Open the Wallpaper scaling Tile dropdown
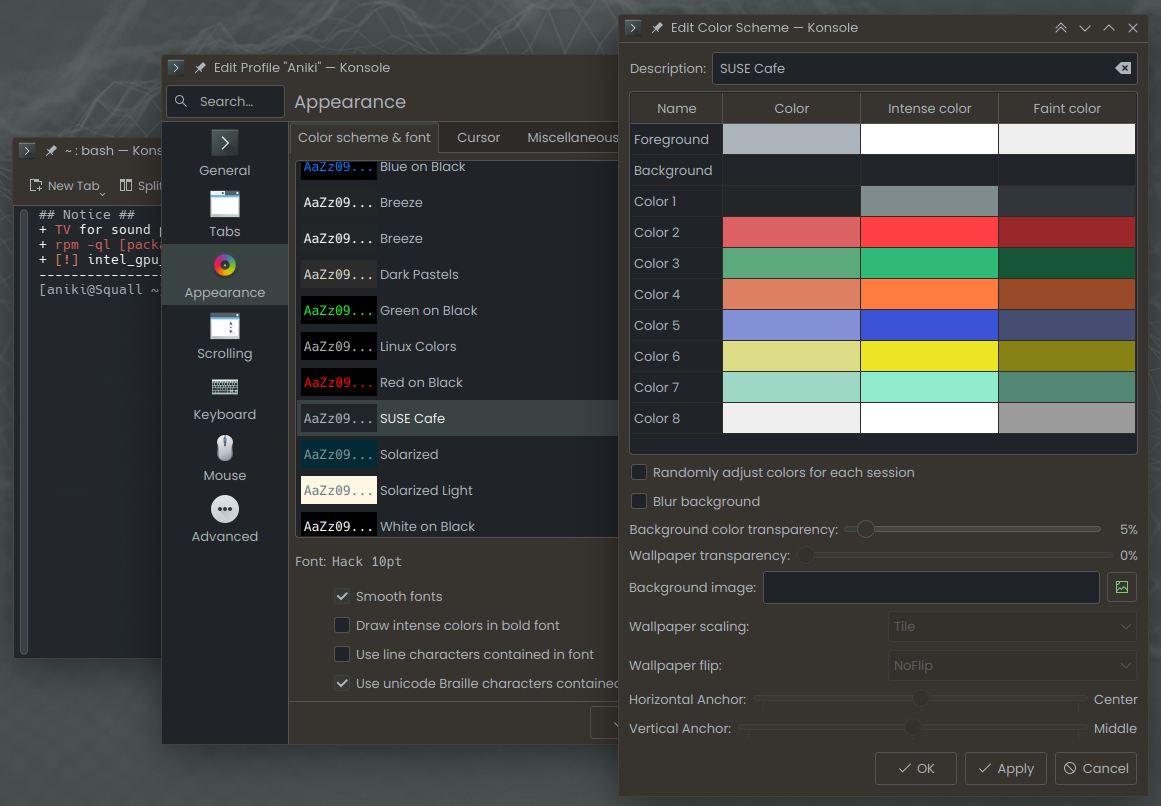The width and height of the screenshot is (1161, 806). pos(1011,626)
